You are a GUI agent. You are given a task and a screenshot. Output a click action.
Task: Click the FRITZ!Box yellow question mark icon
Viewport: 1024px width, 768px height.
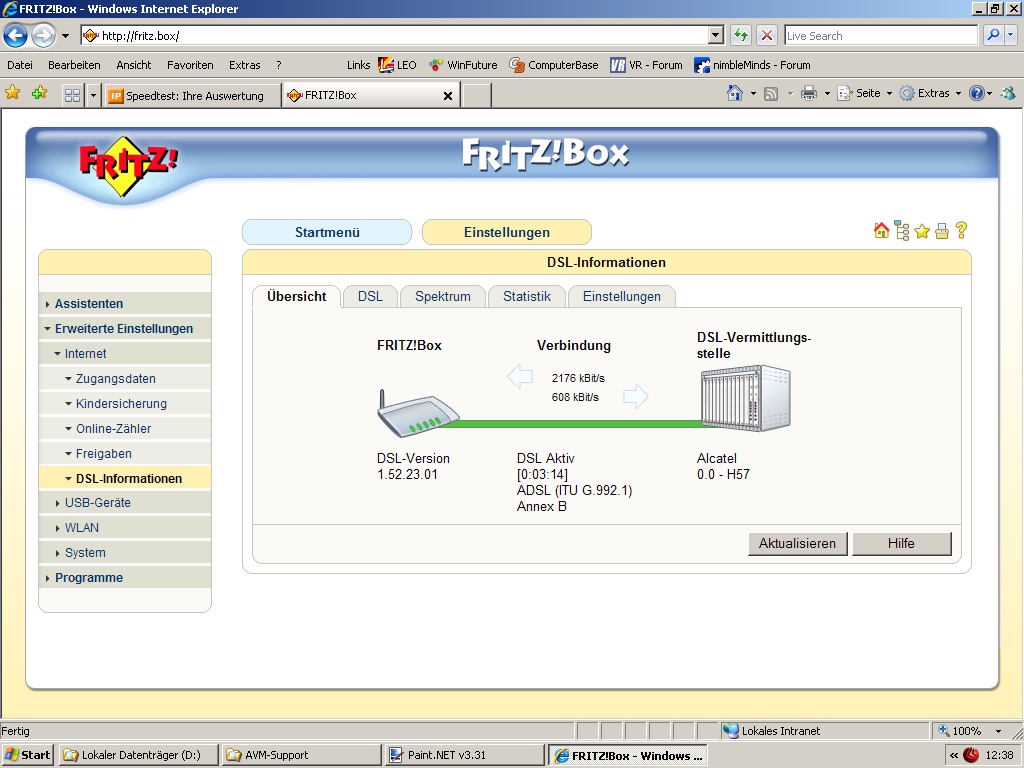[961, 231]
